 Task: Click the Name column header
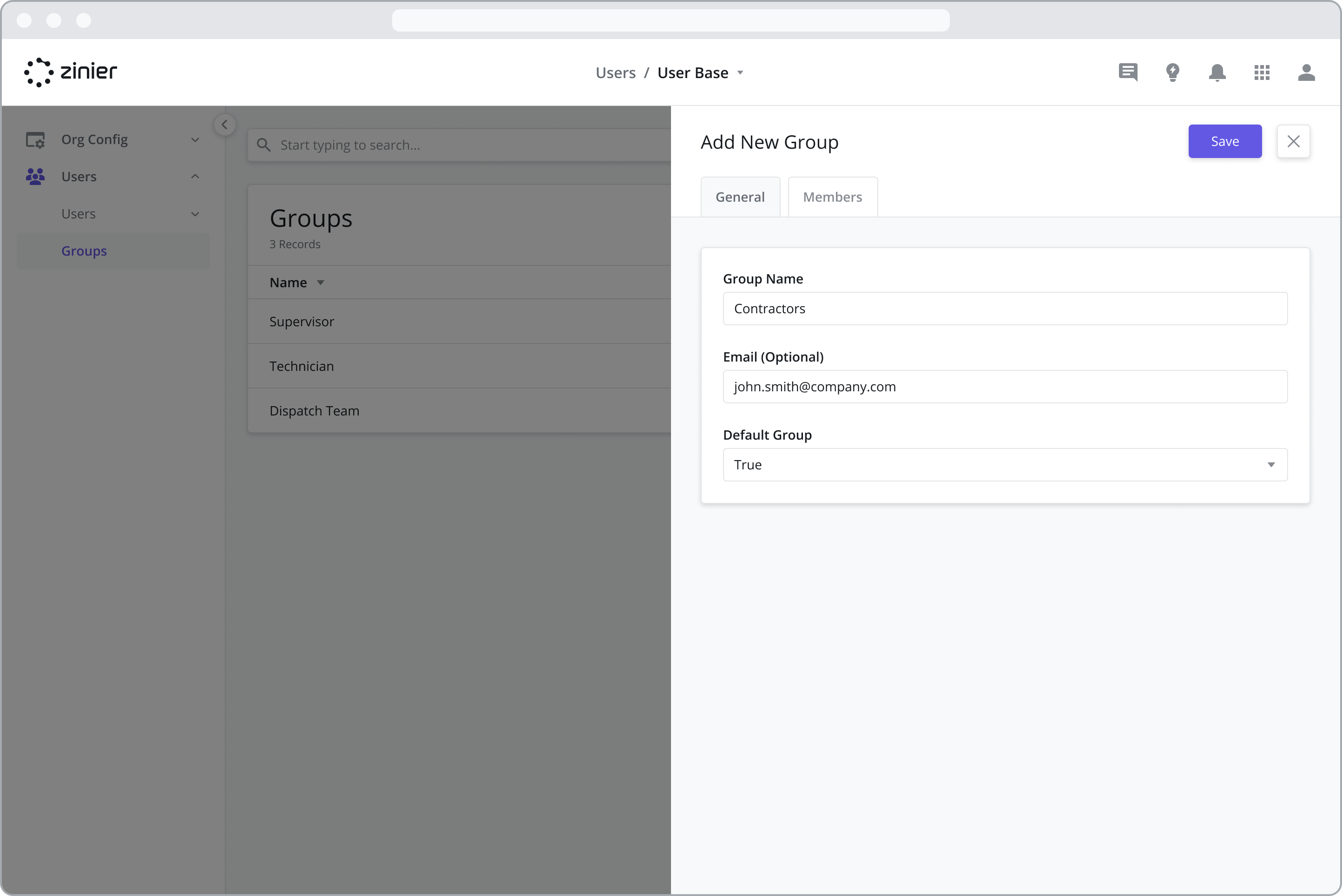point(288,283)
